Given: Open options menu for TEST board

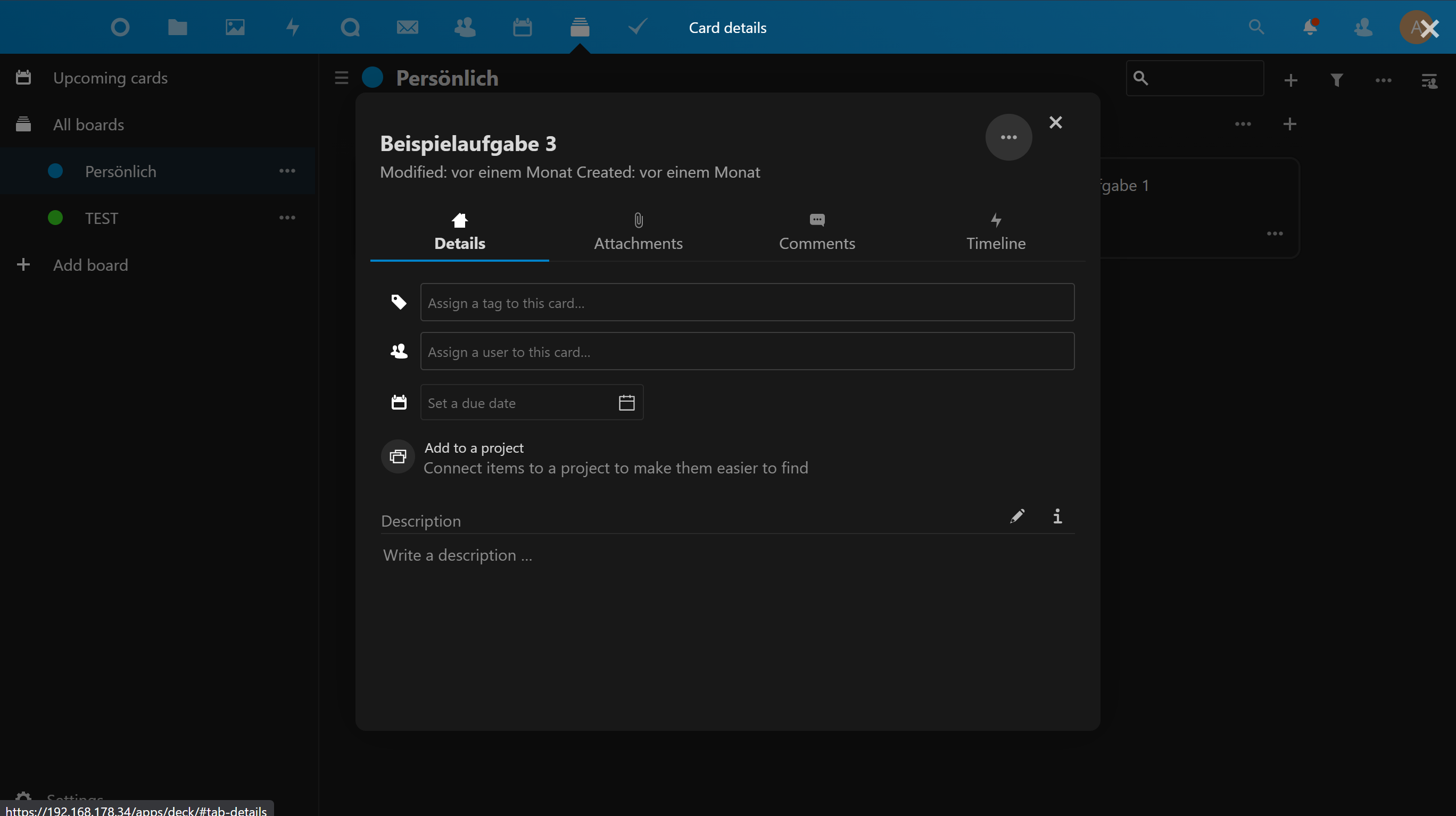Looking at the screenshot, I should (x=287, y=218).
